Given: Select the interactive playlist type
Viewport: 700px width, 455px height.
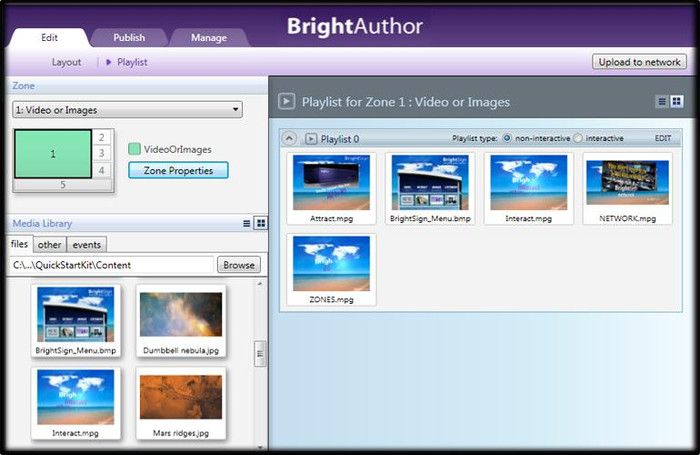Looking at the screenshot, I should pos(578,138).
